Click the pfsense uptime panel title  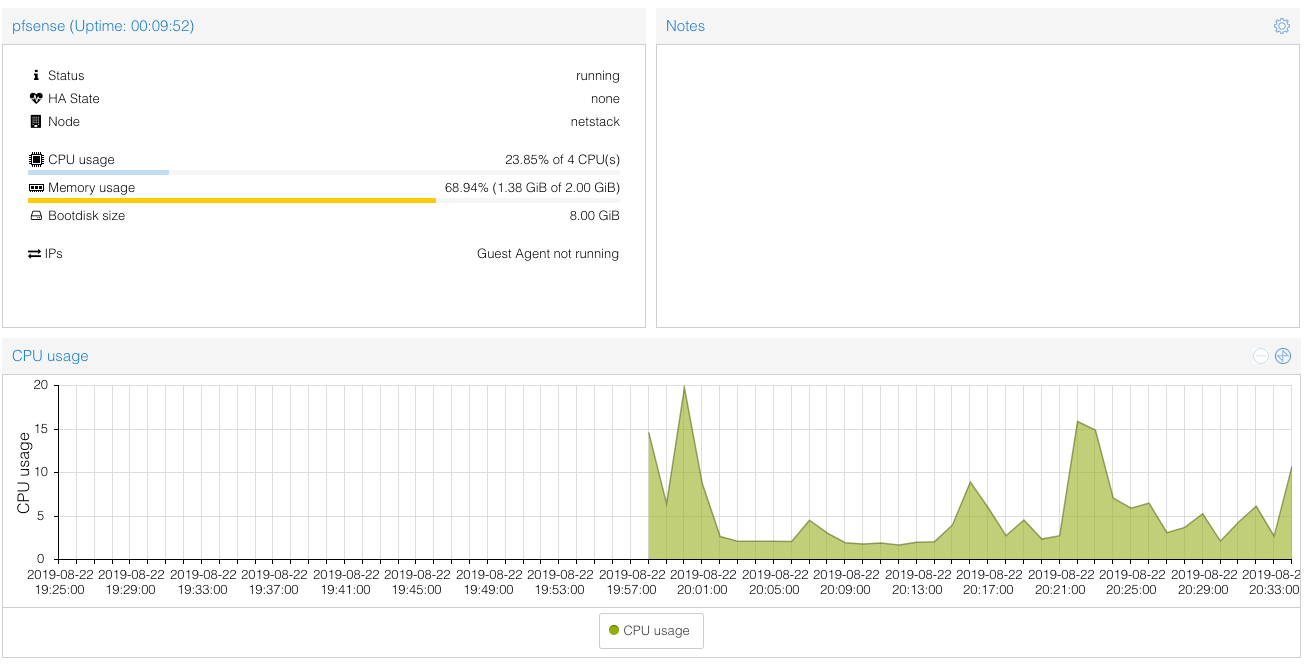coord(103,26)
